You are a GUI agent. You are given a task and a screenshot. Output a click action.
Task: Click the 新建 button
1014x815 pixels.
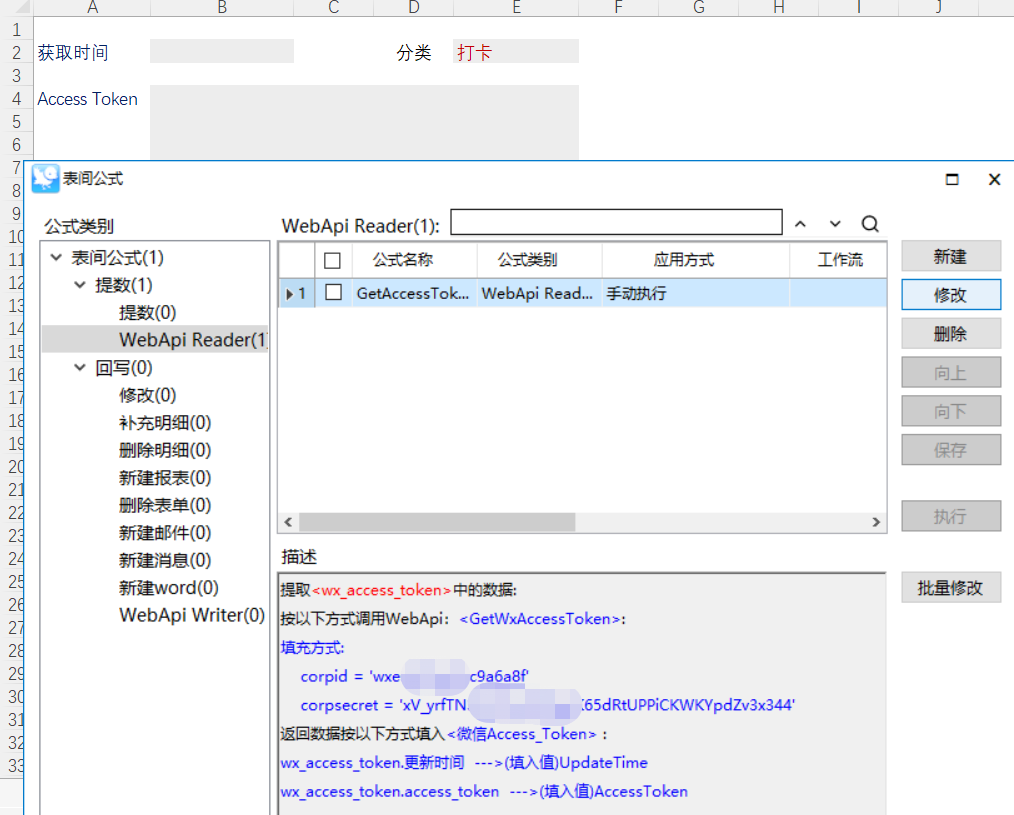pyautogui.click(x=950, y=255)
